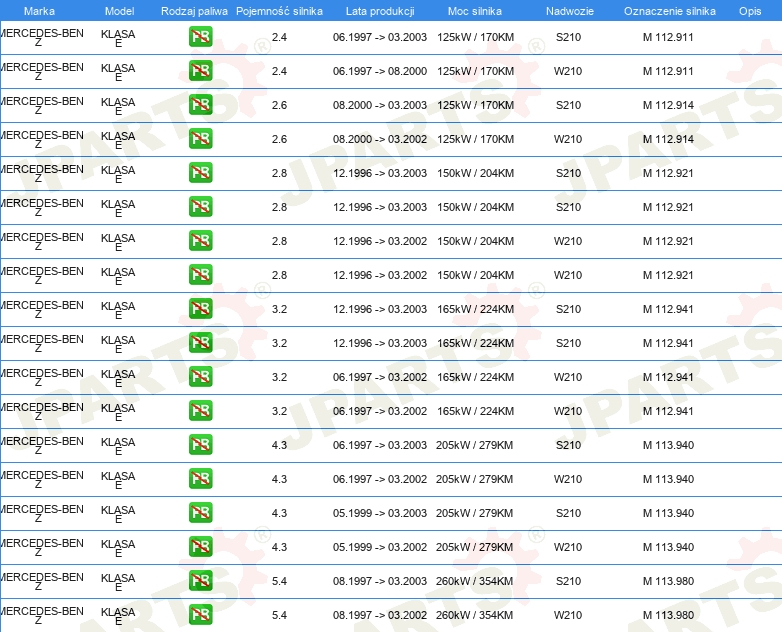Select M 112.911 in the W210 row
782x632 pixels.
(668, 71)
